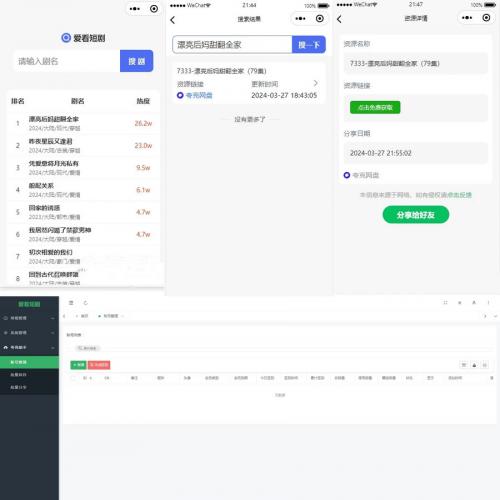Open three-dots menu on the 搜索结果 screen
This screenshot has width=500, height=500.
[x=300, y=19]
